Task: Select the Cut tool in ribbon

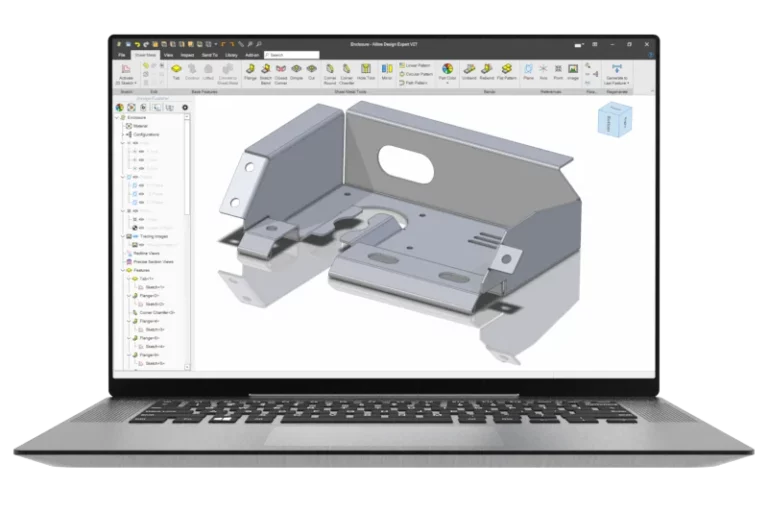Action: click(312, 72)
